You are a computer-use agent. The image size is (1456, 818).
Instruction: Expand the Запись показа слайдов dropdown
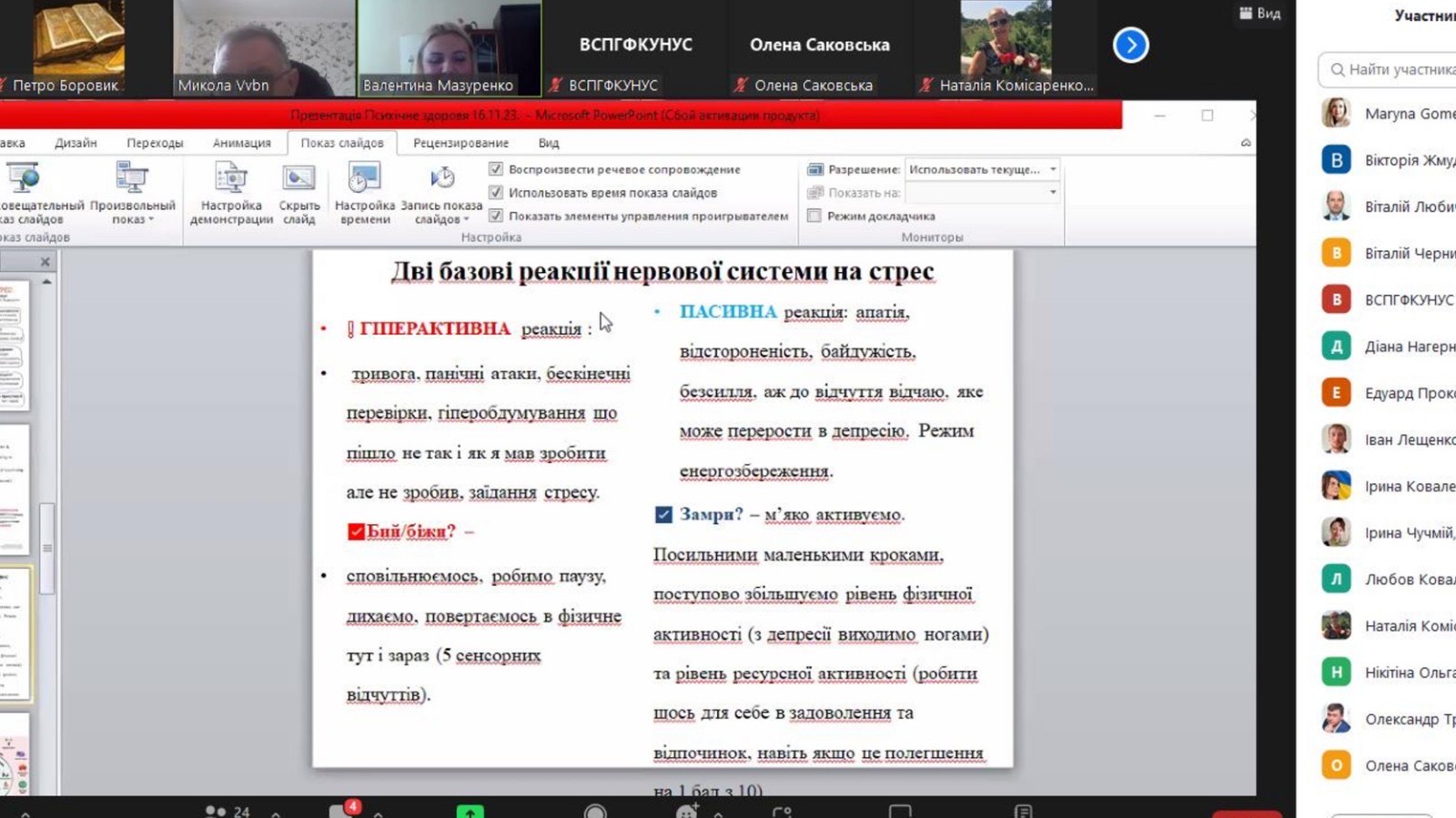441,193
